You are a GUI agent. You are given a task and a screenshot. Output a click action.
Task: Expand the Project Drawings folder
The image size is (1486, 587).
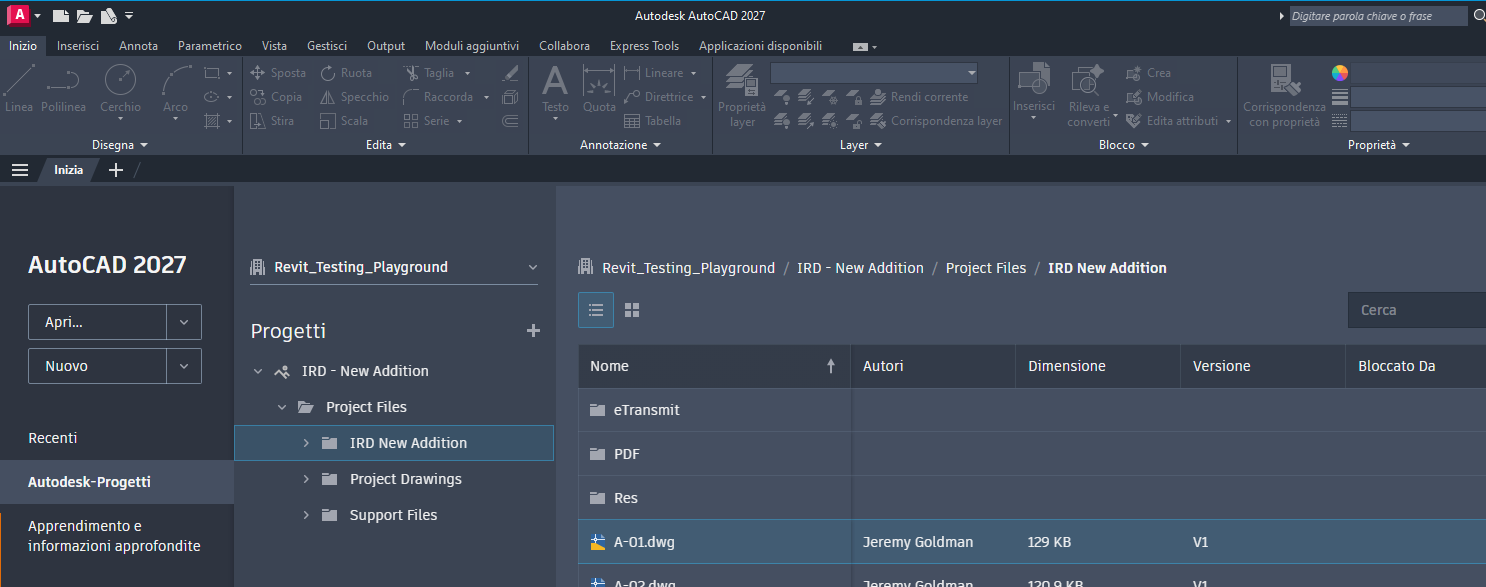(306, 479)
